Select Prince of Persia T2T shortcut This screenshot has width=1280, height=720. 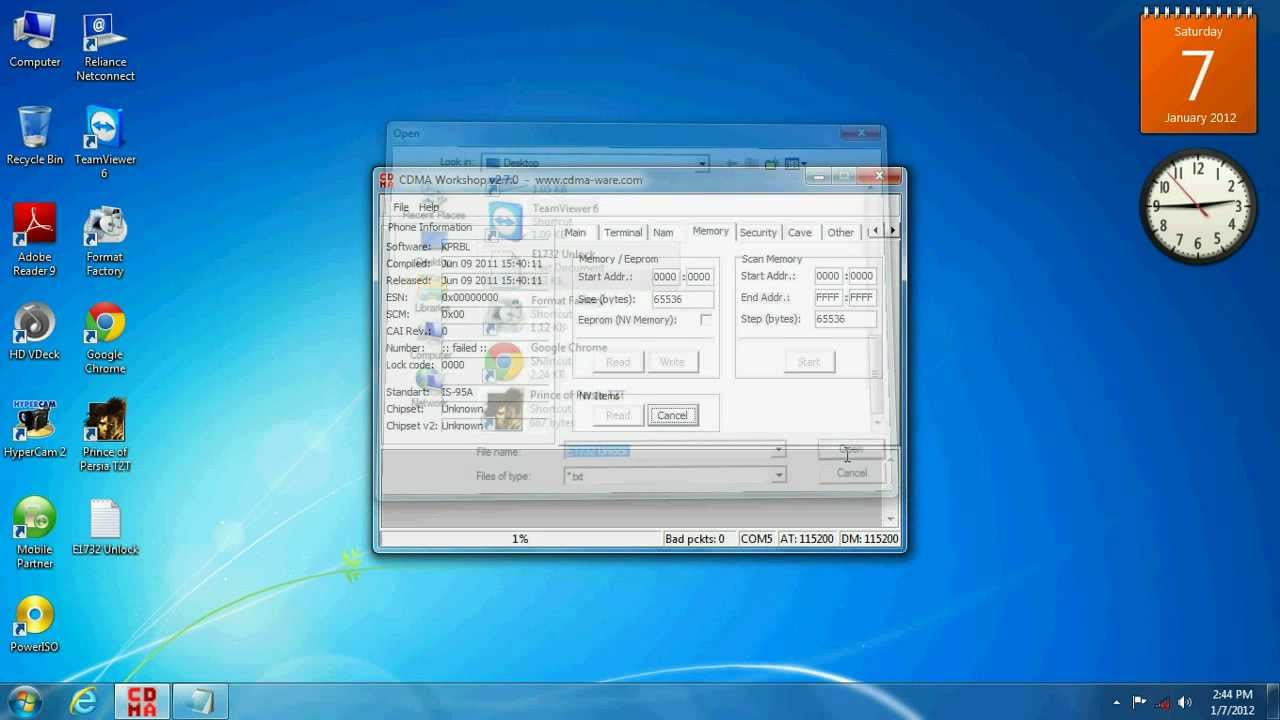tap(105, 436)
